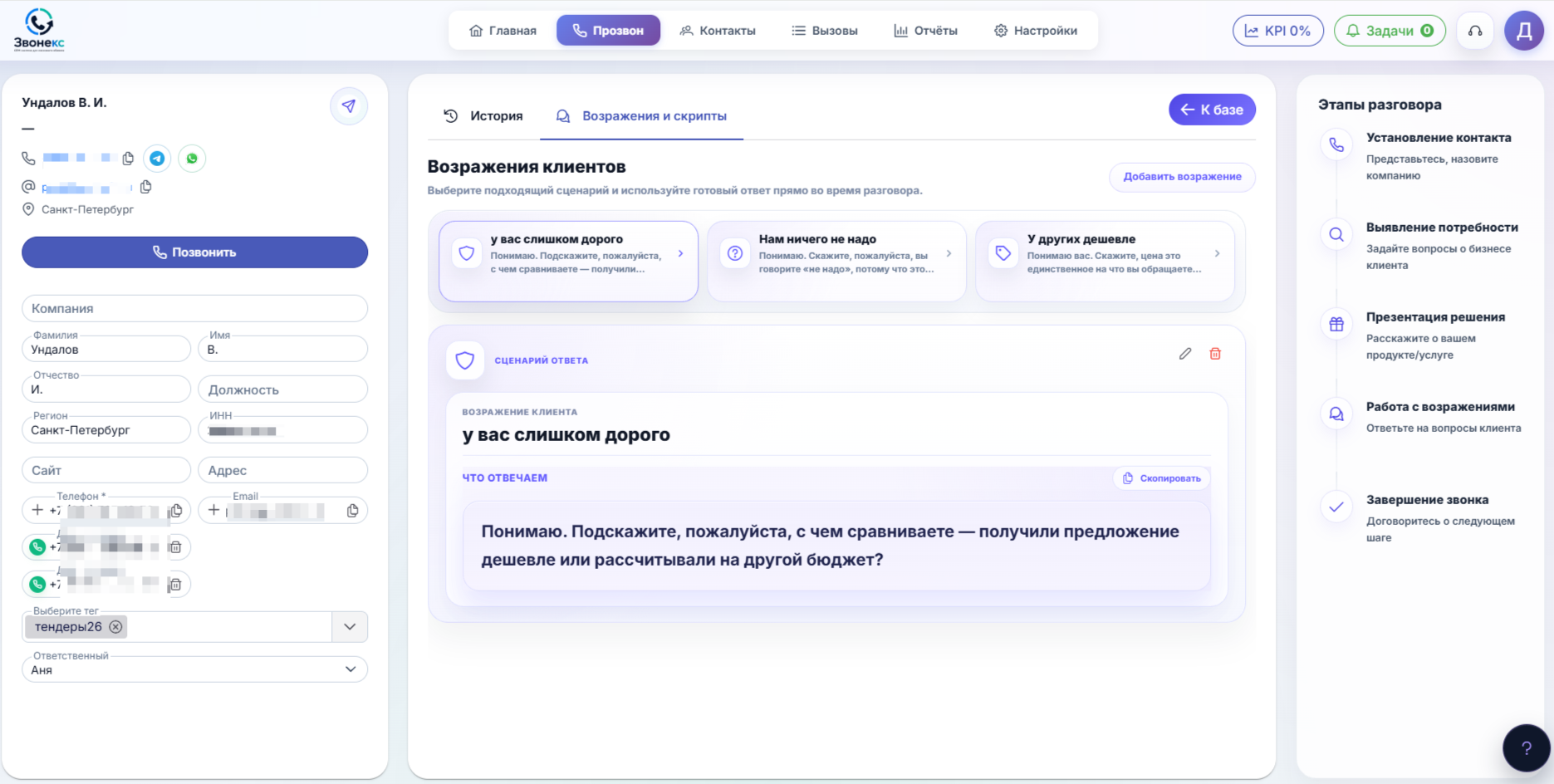The height and width of the screenshot is (784, 1554).
Task: Open the user profile avatar Д
Action: (1524, 31)
